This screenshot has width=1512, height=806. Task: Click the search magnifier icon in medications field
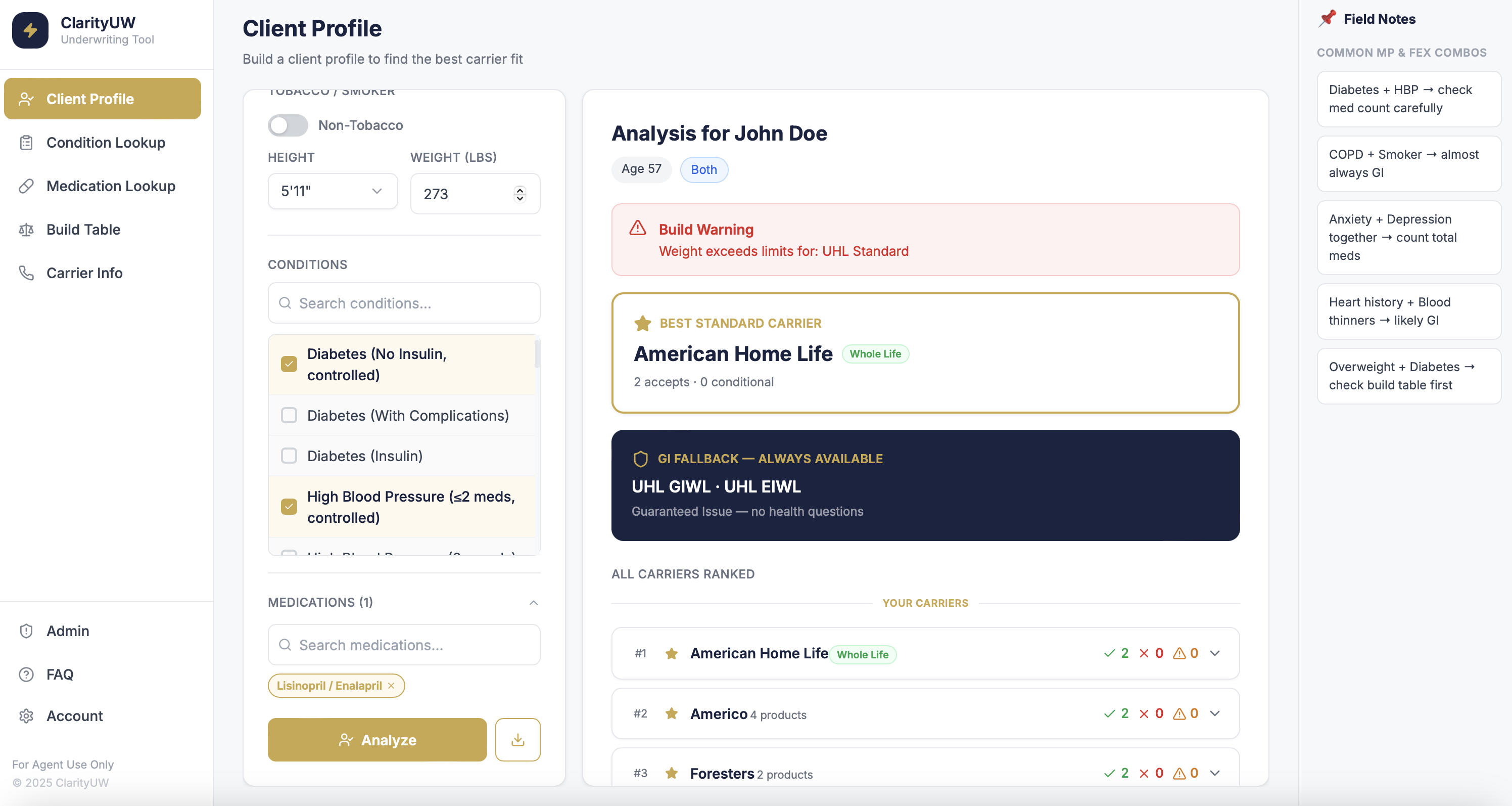coord(285,645)
